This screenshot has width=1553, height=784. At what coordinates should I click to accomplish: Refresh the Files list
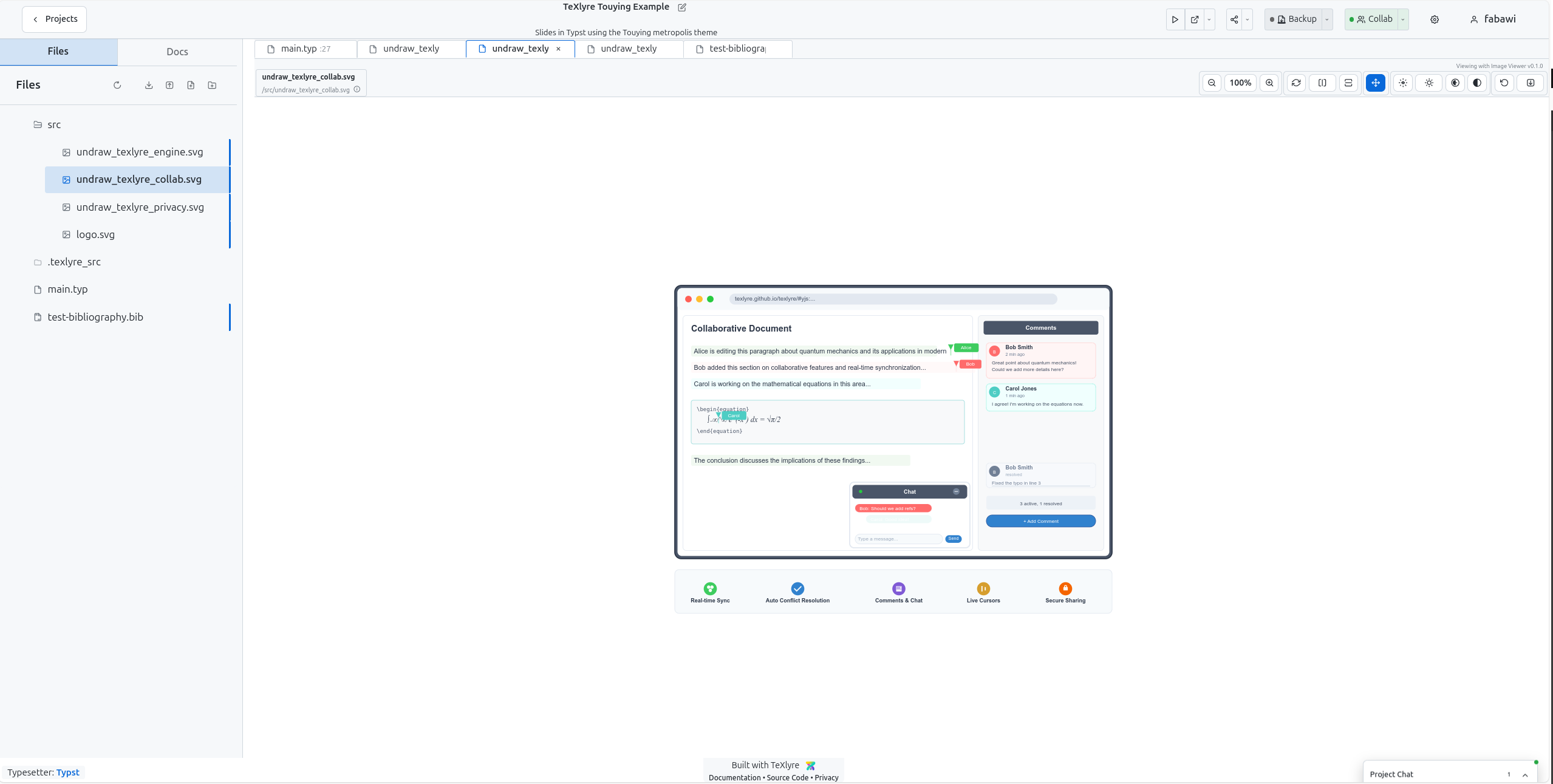(x=117, y=86)
